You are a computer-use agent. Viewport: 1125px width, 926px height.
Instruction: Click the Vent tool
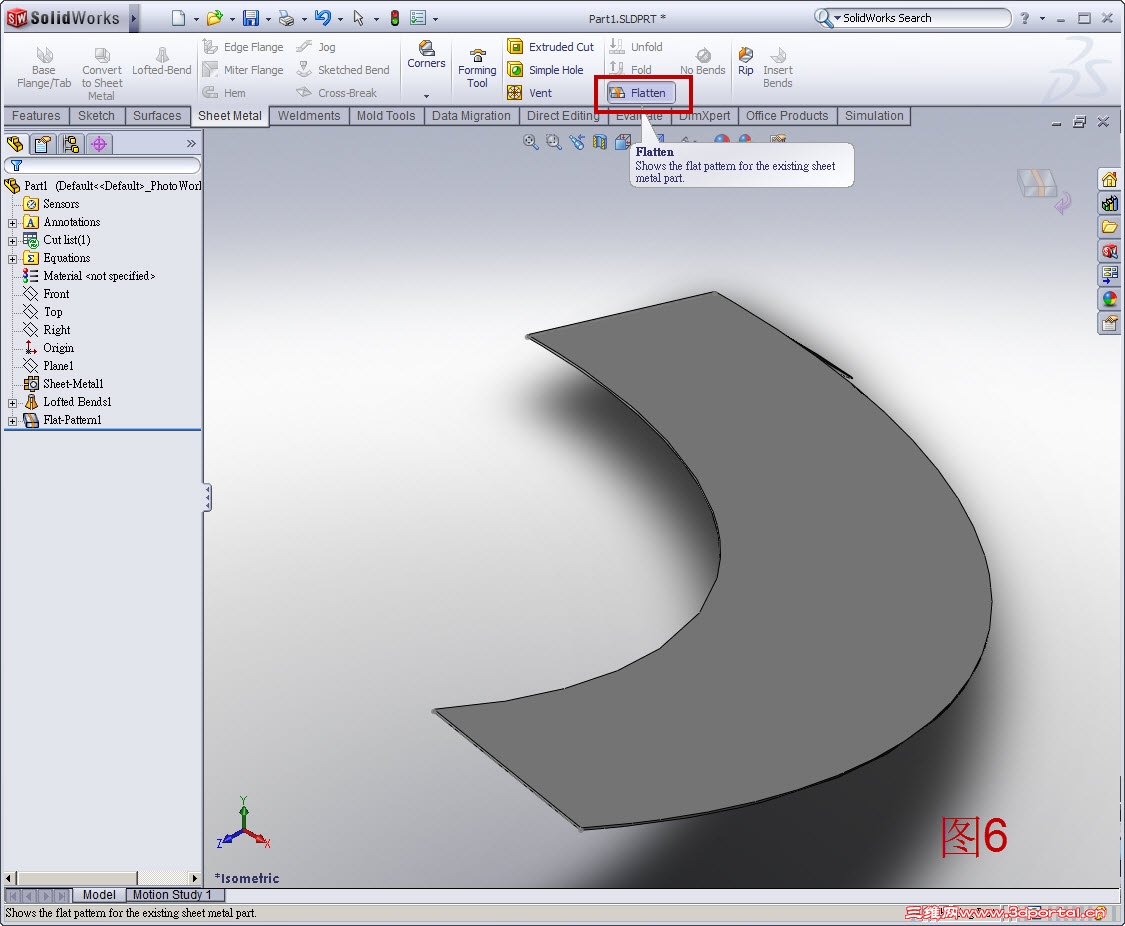(x=529, y=93)
